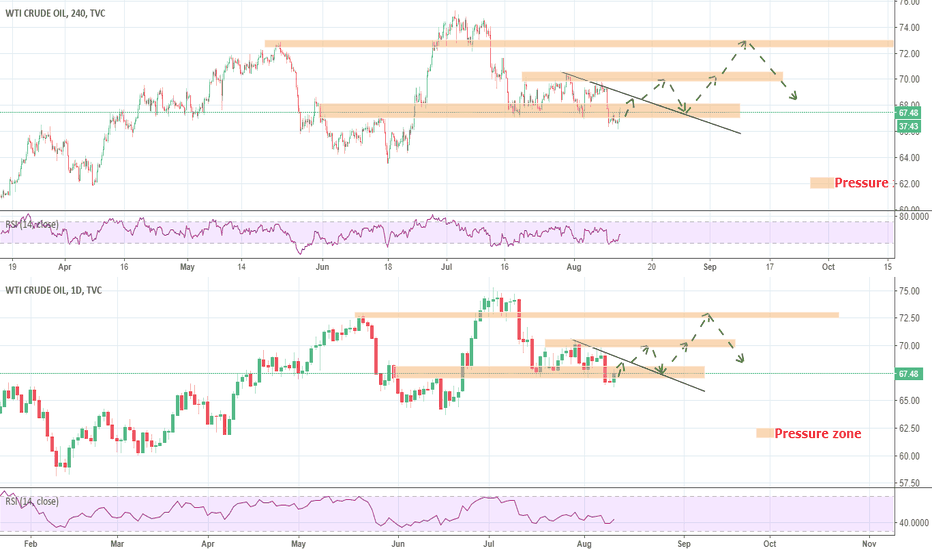Click the 40.0000 RSI scale value
Image resolution: width=932 pixels, height=550 pixels.
[913, 523]
